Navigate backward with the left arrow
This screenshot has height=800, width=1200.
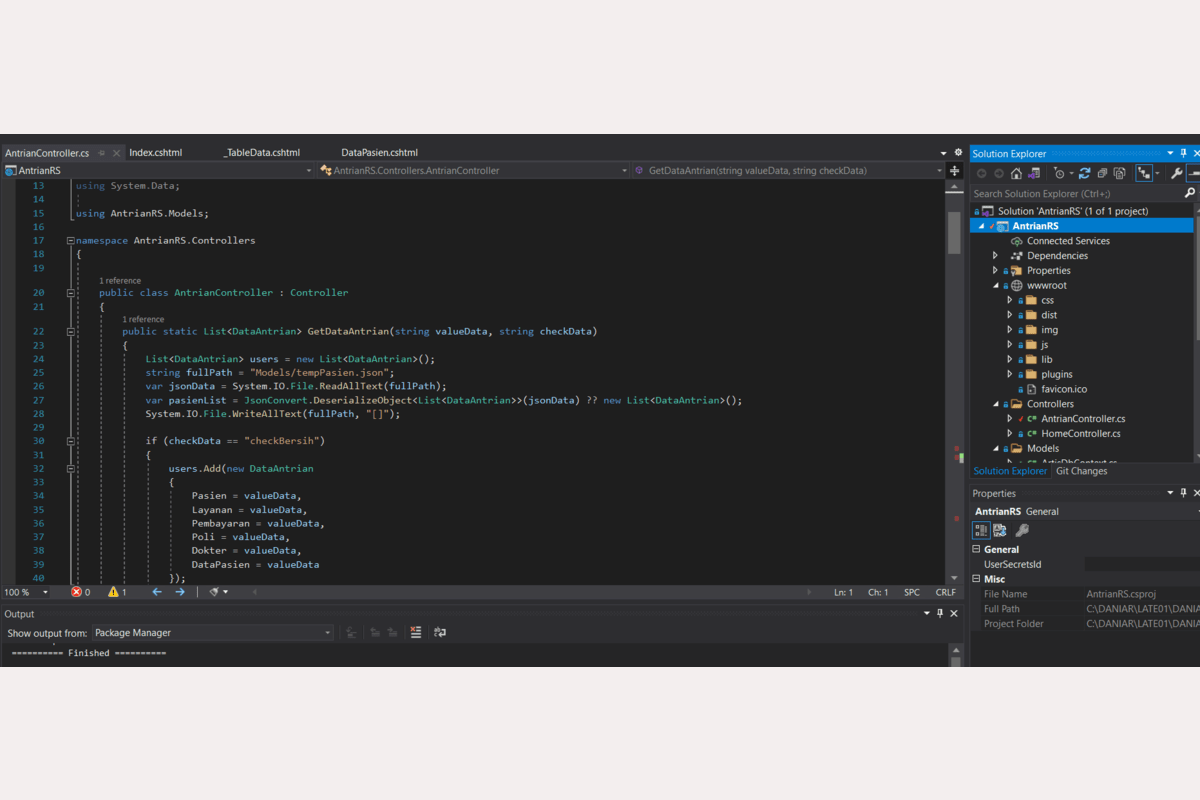(157, 592)
